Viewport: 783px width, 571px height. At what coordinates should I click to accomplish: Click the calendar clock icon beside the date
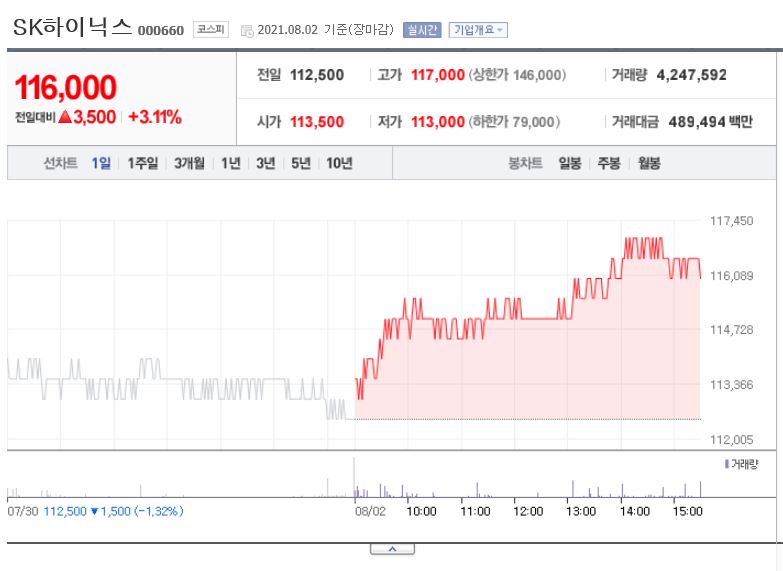247,31
